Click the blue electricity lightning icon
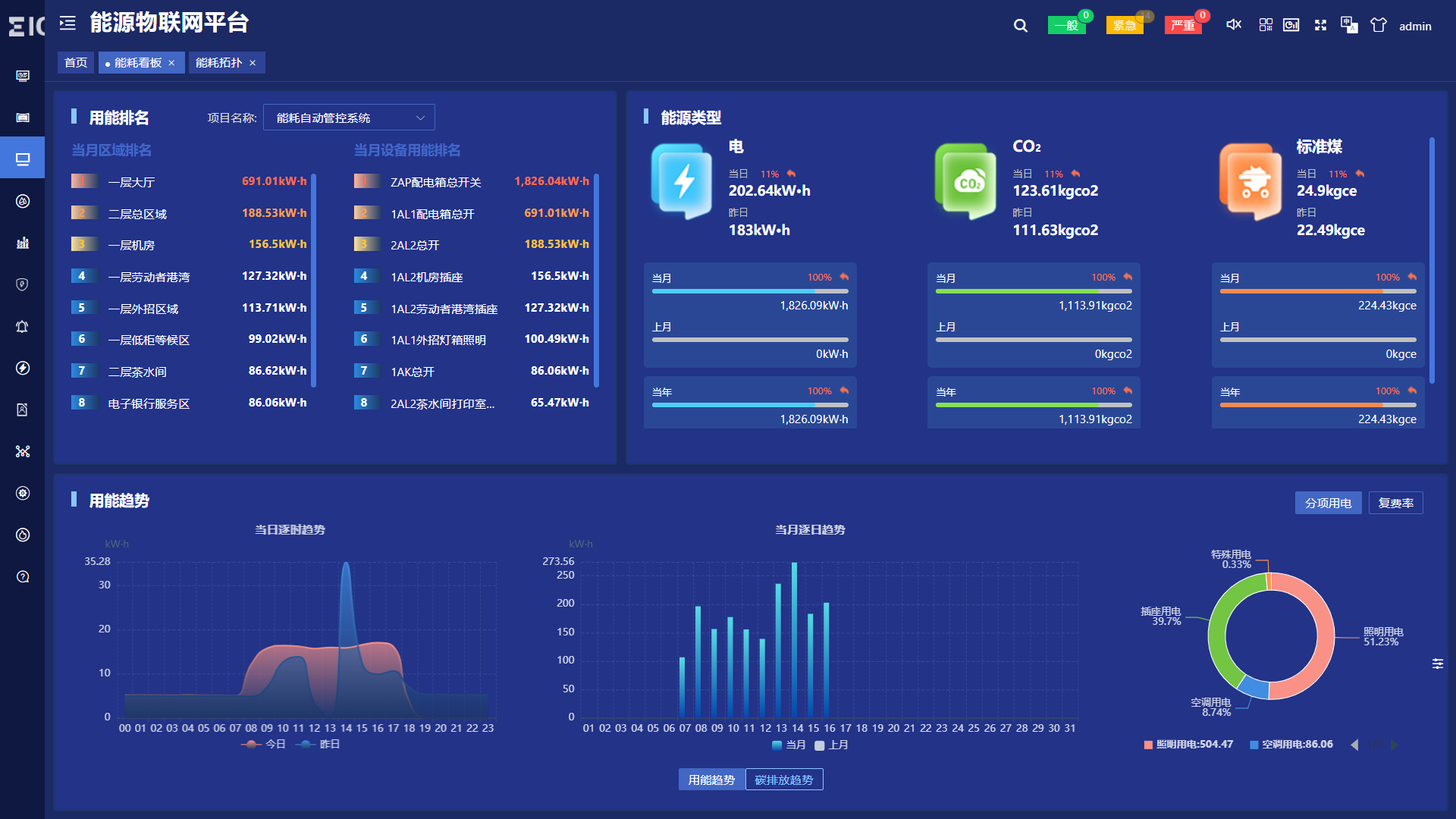 [682, 182]
